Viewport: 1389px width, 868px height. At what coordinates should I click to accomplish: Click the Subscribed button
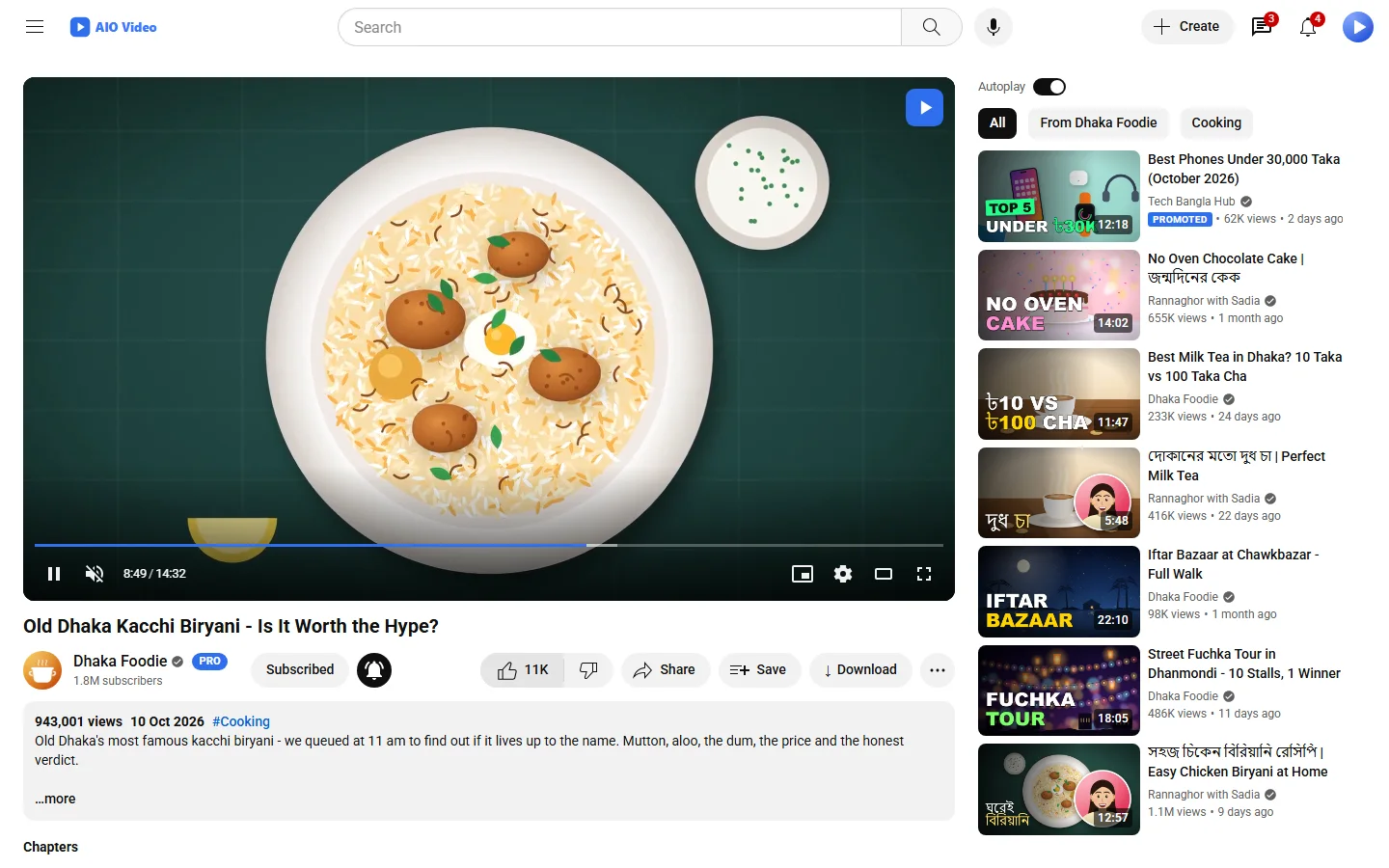click(300, 670)
